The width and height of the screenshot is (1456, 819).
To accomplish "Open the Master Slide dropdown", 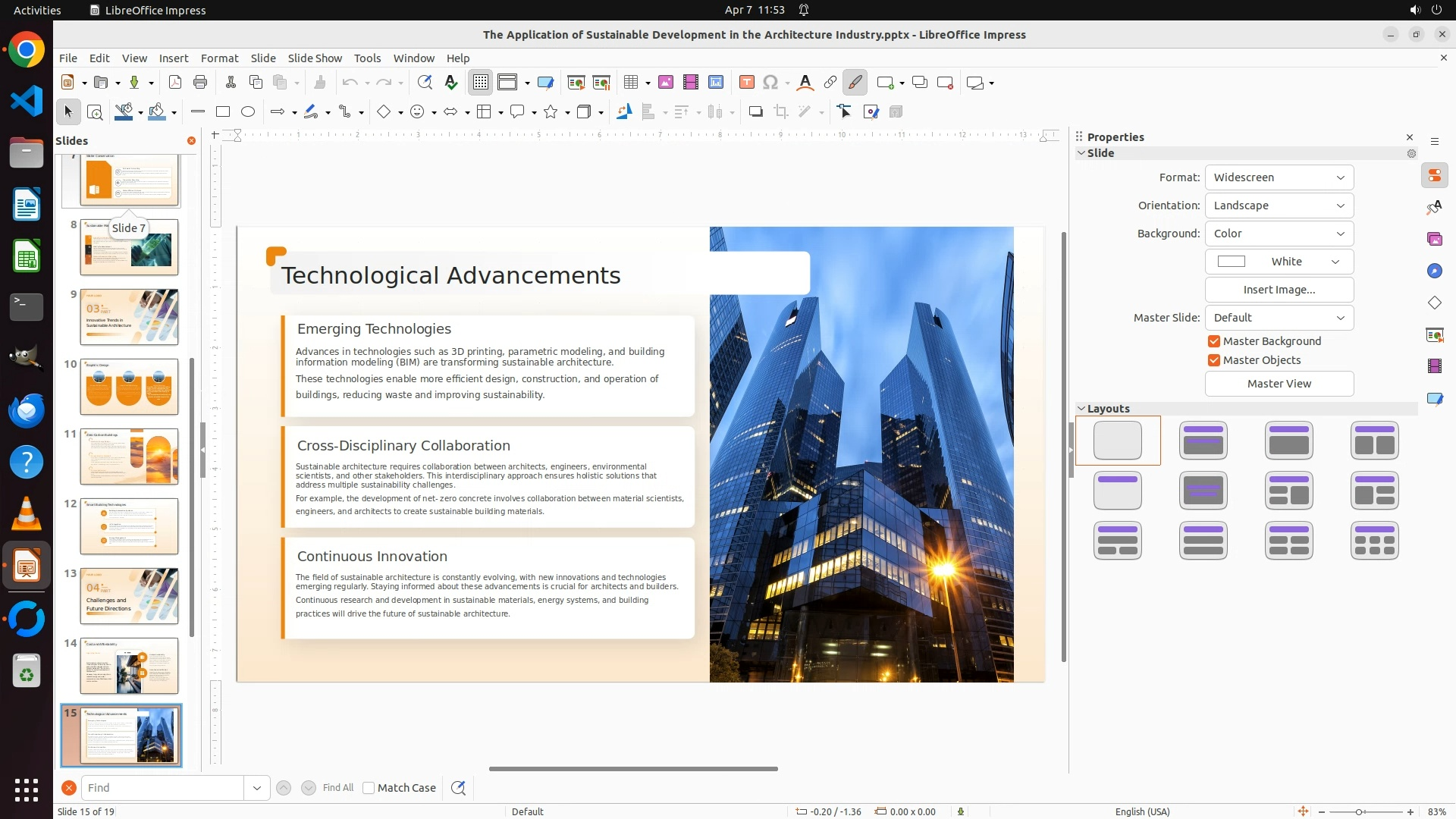I will 1279,318.
